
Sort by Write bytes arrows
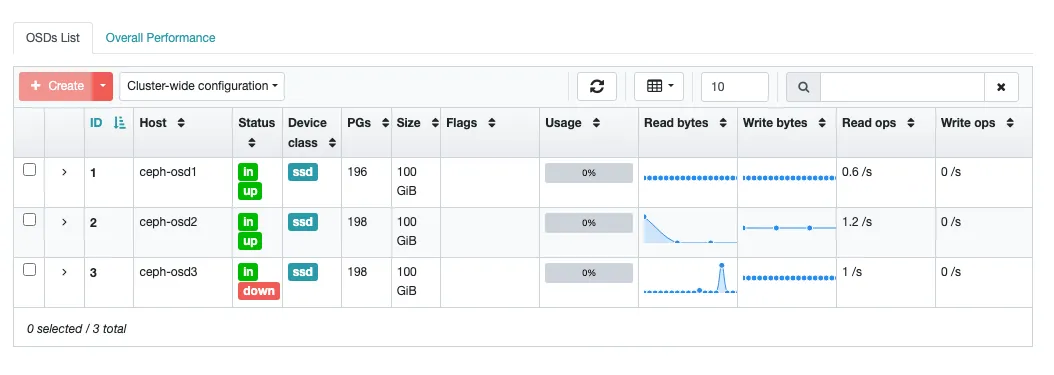821,123
